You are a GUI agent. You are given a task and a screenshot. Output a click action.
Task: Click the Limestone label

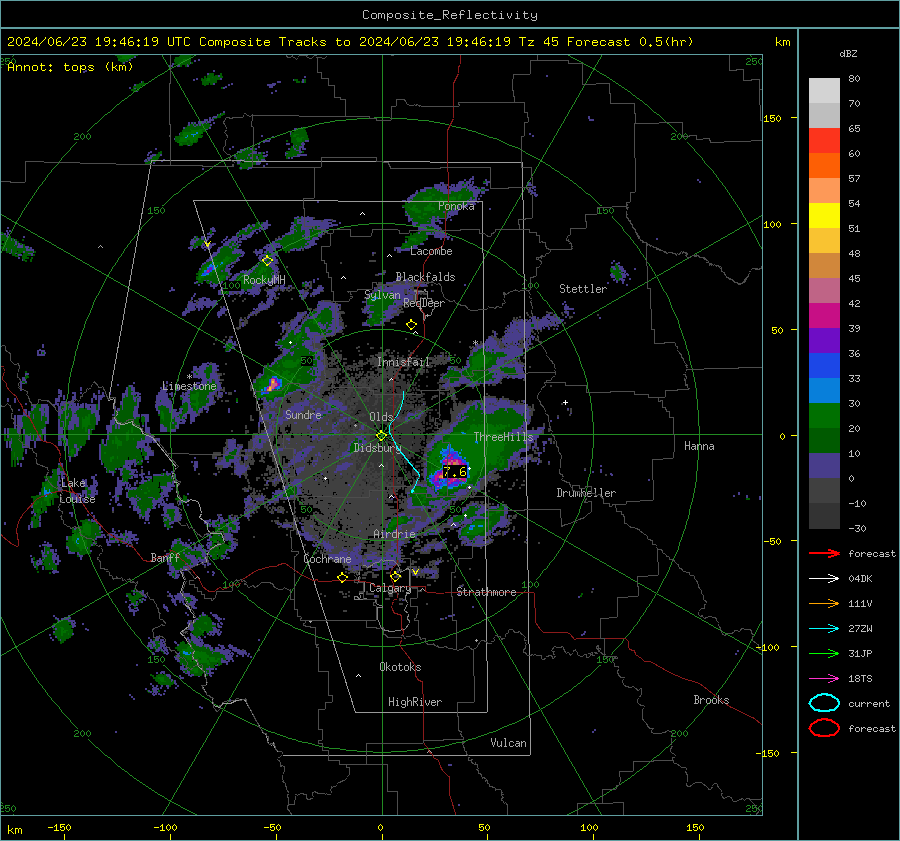pos(189,386)
